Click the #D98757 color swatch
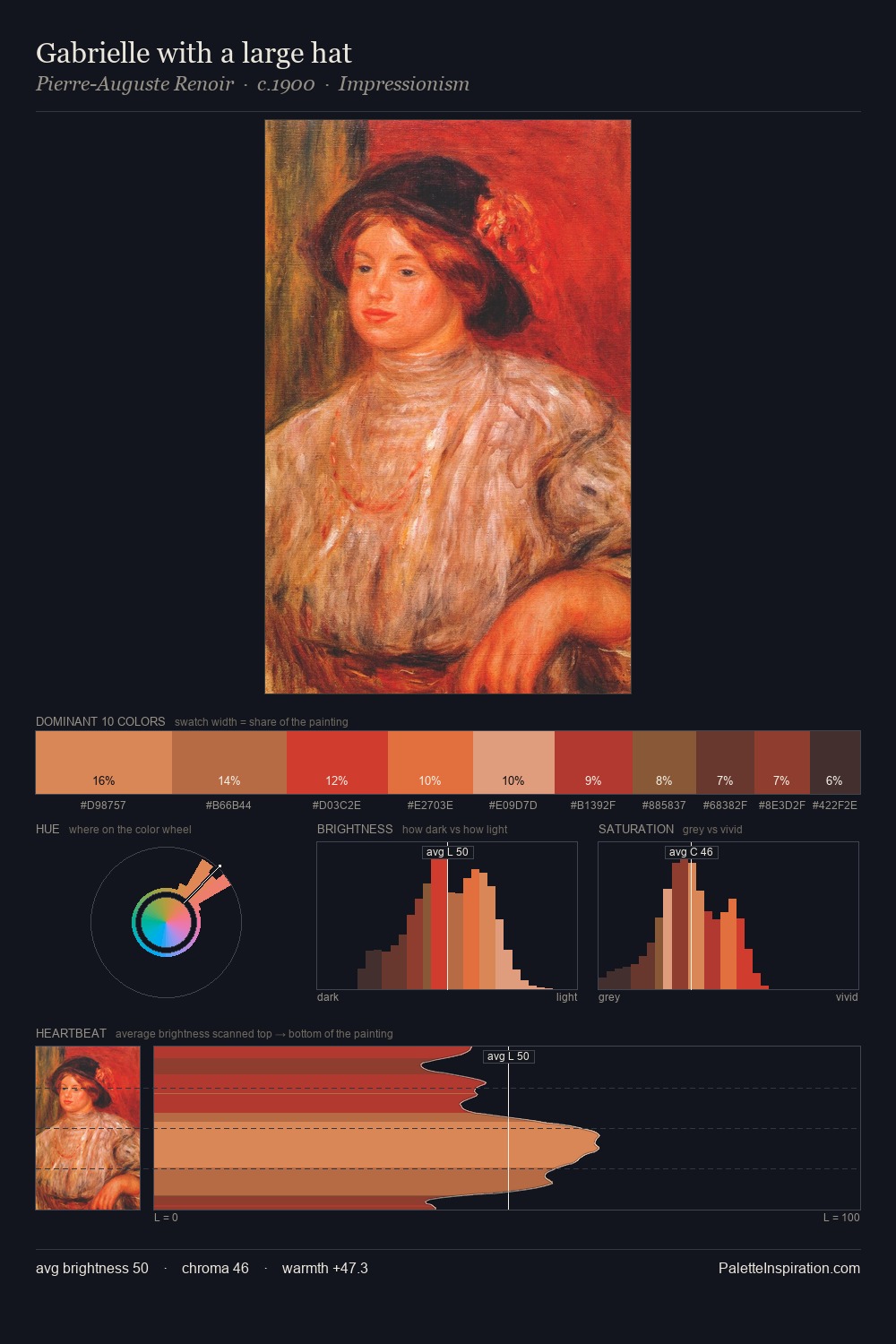 (104, 762)
